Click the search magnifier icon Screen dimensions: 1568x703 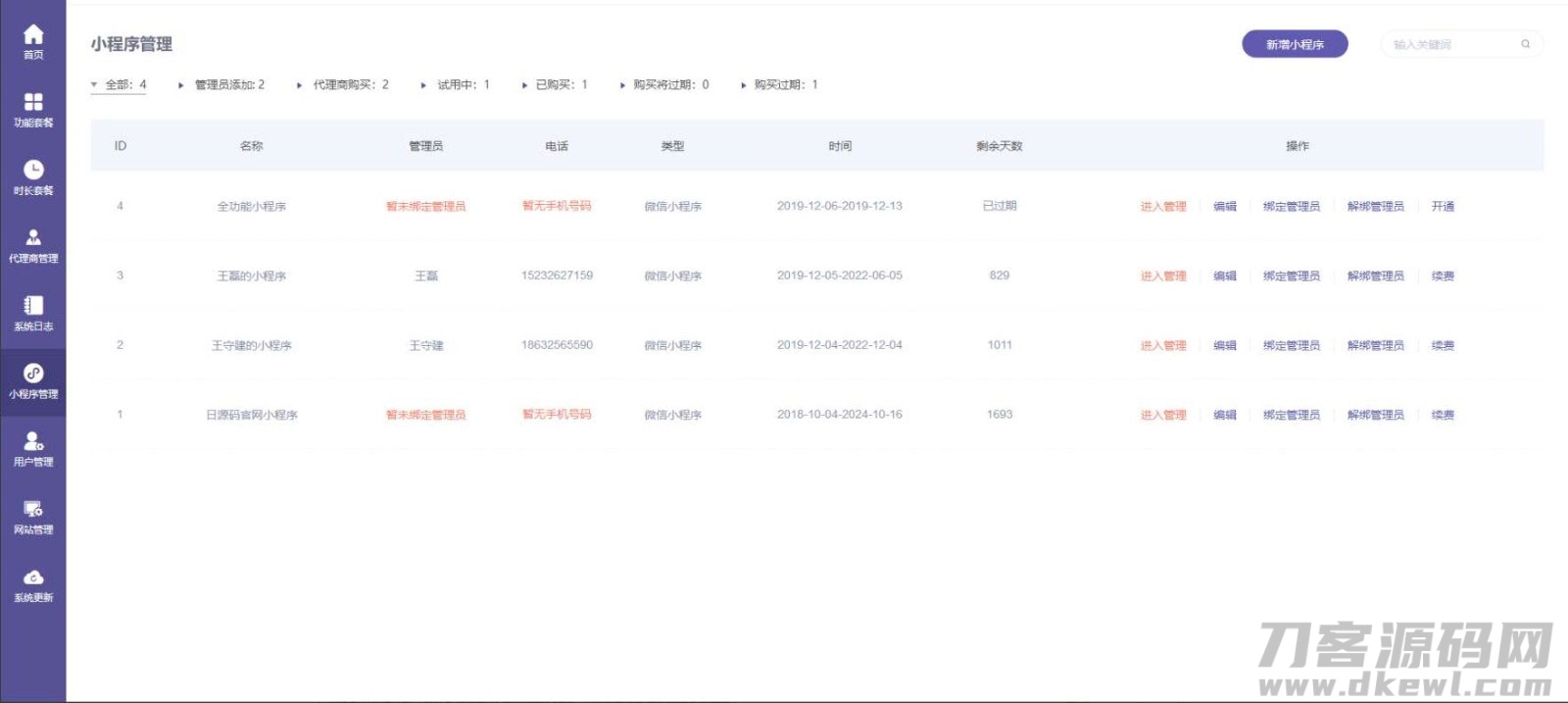click(1525, 44)
